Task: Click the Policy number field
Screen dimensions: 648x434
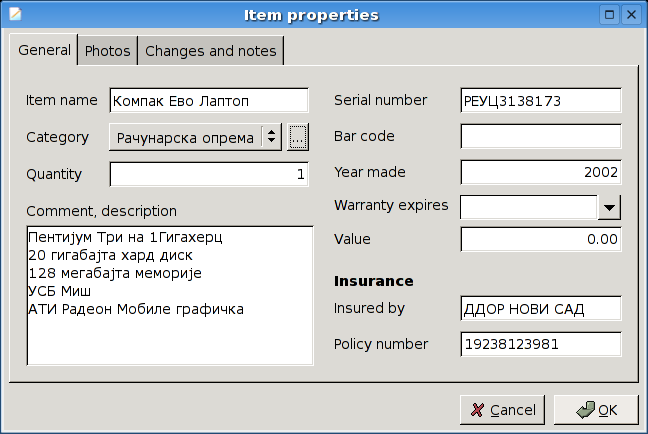Action: pos(540,344)
